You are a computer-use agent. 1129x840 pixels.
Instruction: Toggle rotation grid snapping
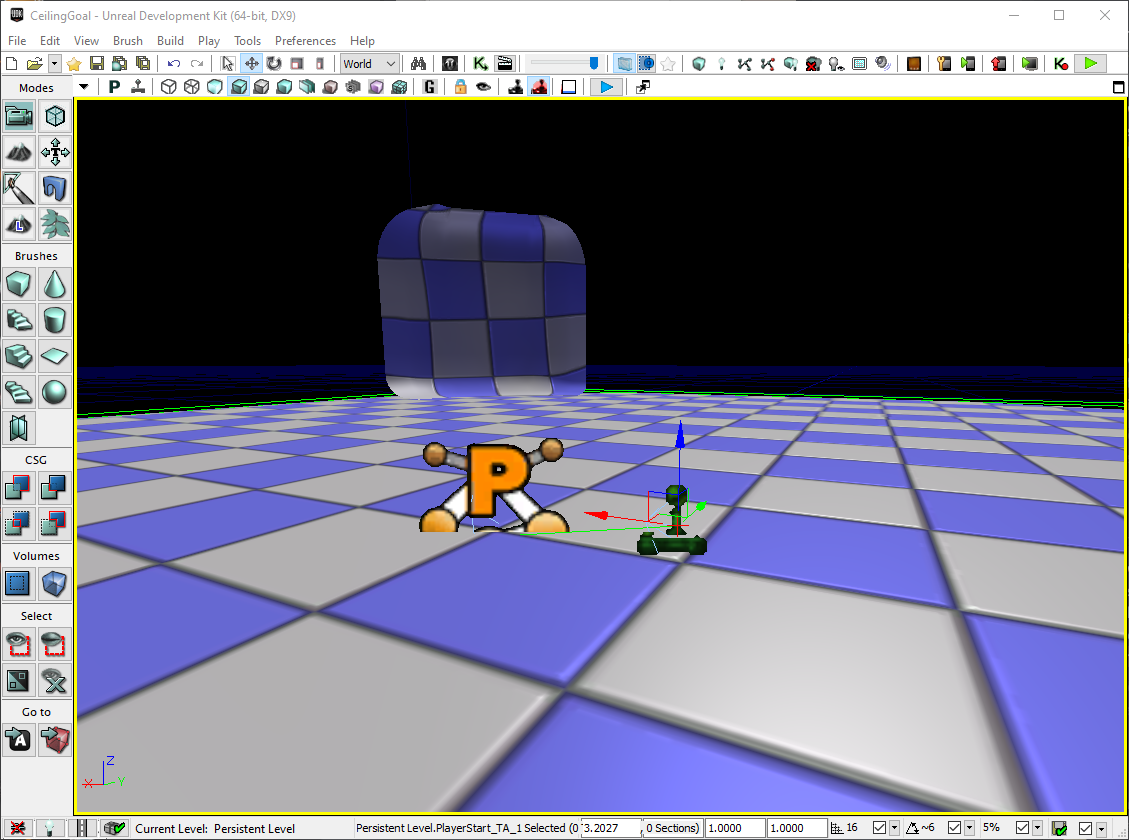[954, 828]
